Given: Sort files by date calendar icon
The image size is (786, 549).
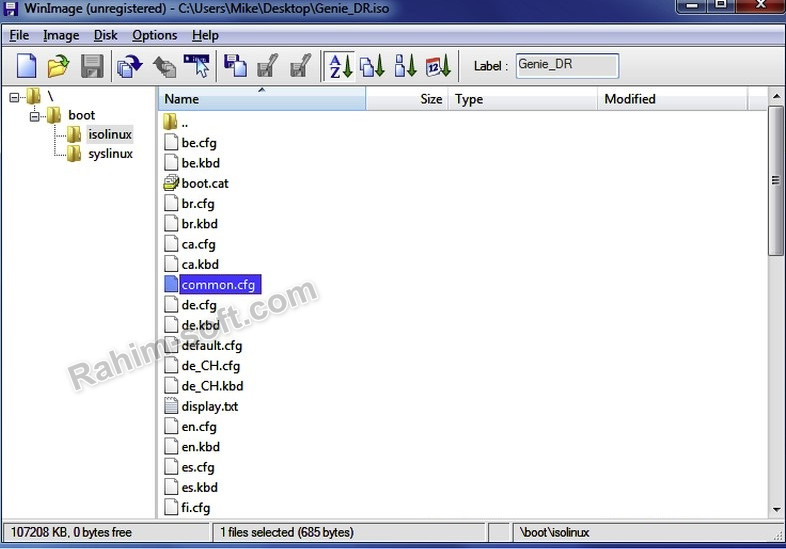Looking at the screenshot, I should [438, 66].
